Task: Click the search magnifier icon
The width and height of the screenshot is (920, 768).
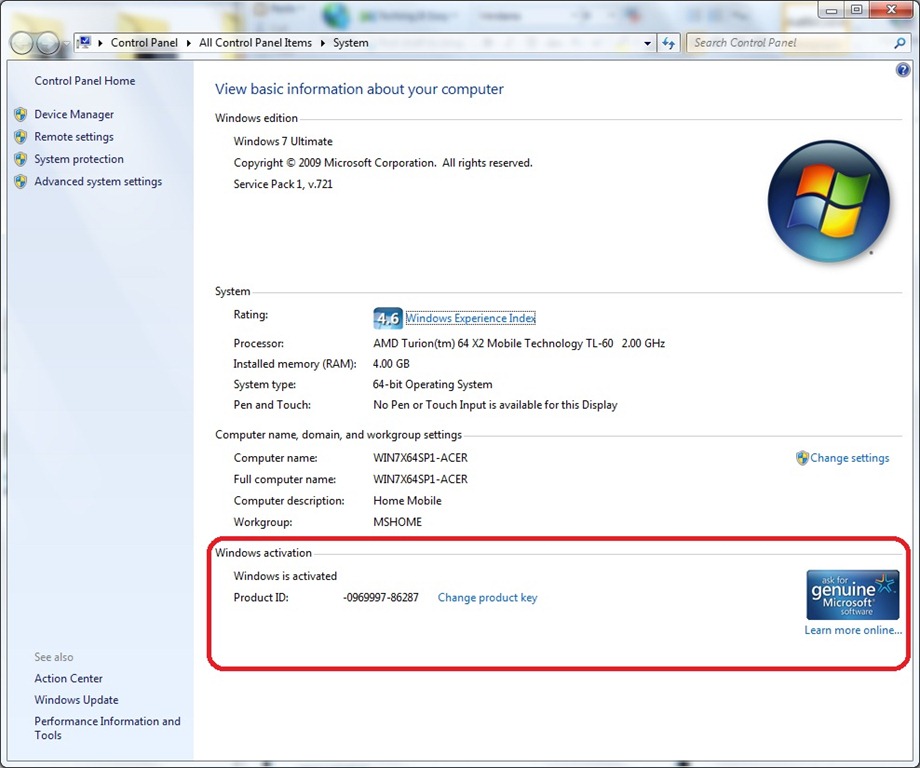Action: [x=899, y=43]
